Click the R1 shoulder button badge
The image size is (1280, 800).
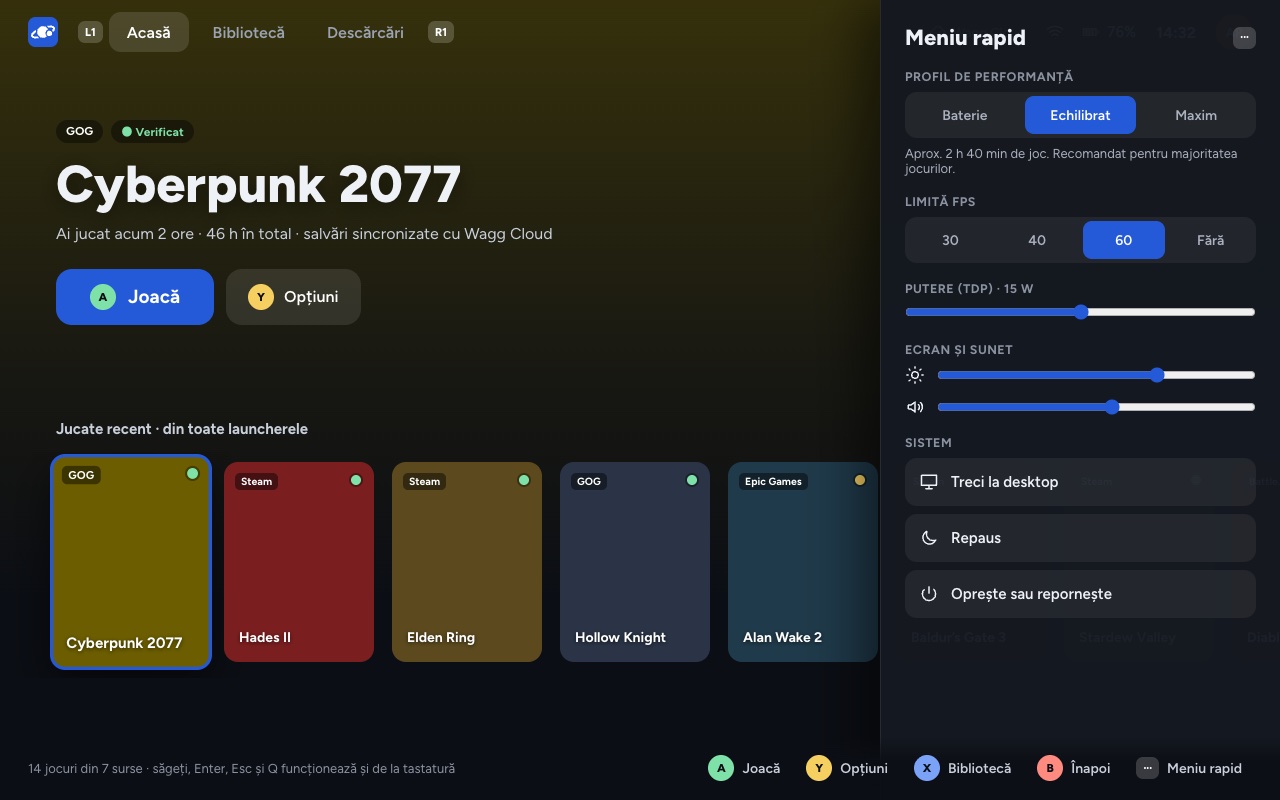pos(440,32)
